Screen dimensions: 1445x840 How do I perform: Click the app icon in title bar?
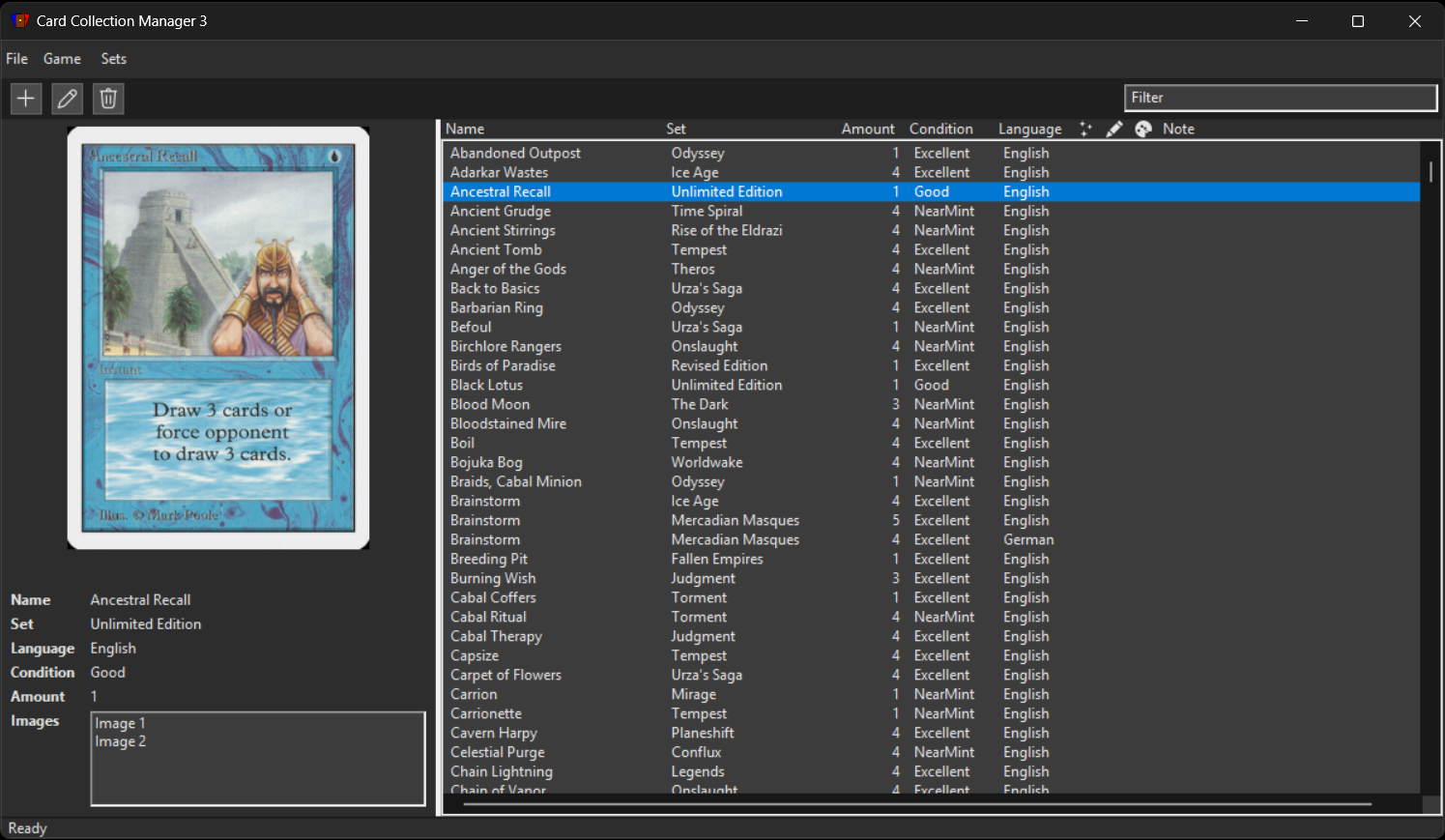tap(20, 20)
